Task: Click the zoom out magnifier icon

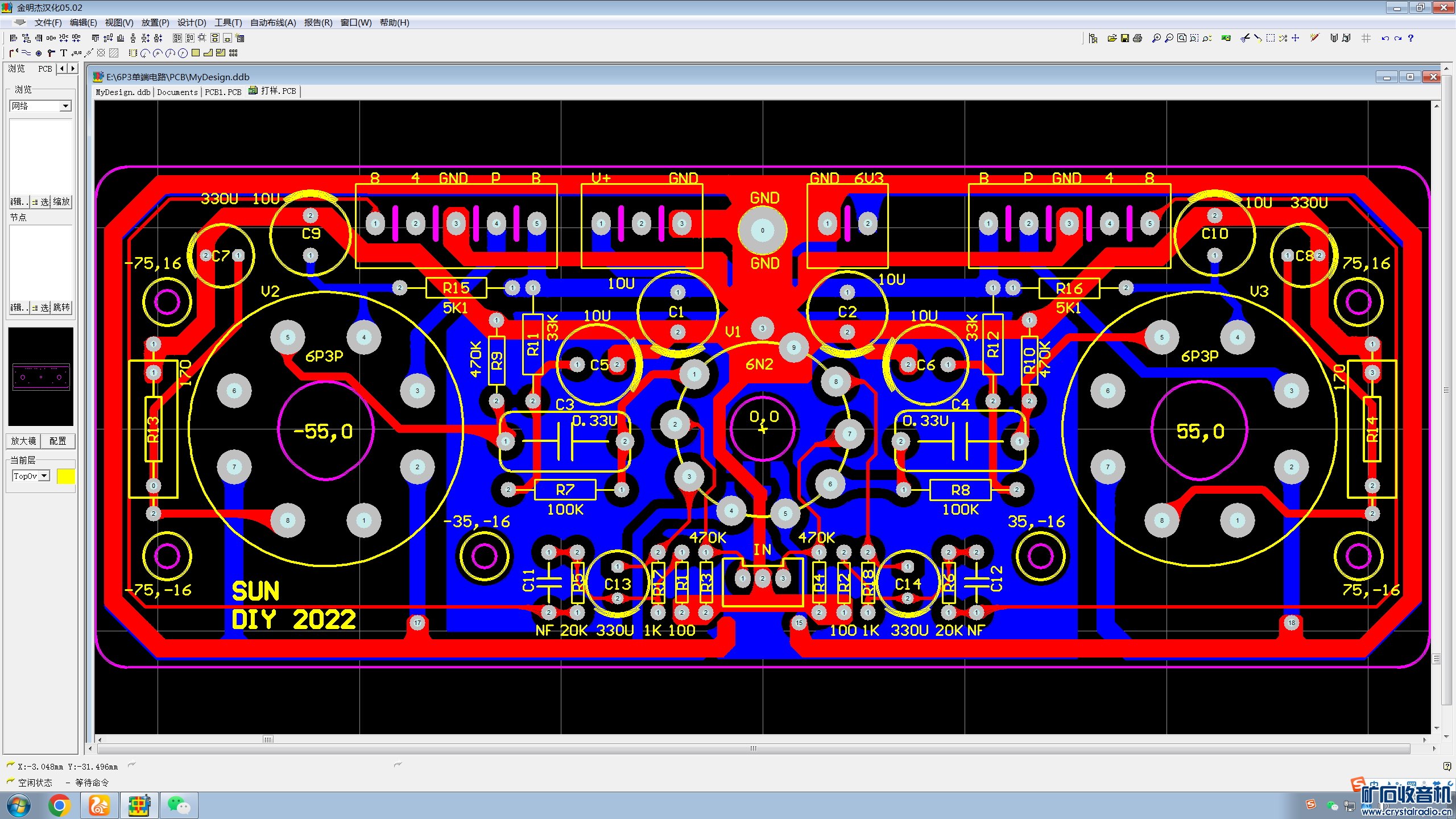Action: tap(1169, 38)
